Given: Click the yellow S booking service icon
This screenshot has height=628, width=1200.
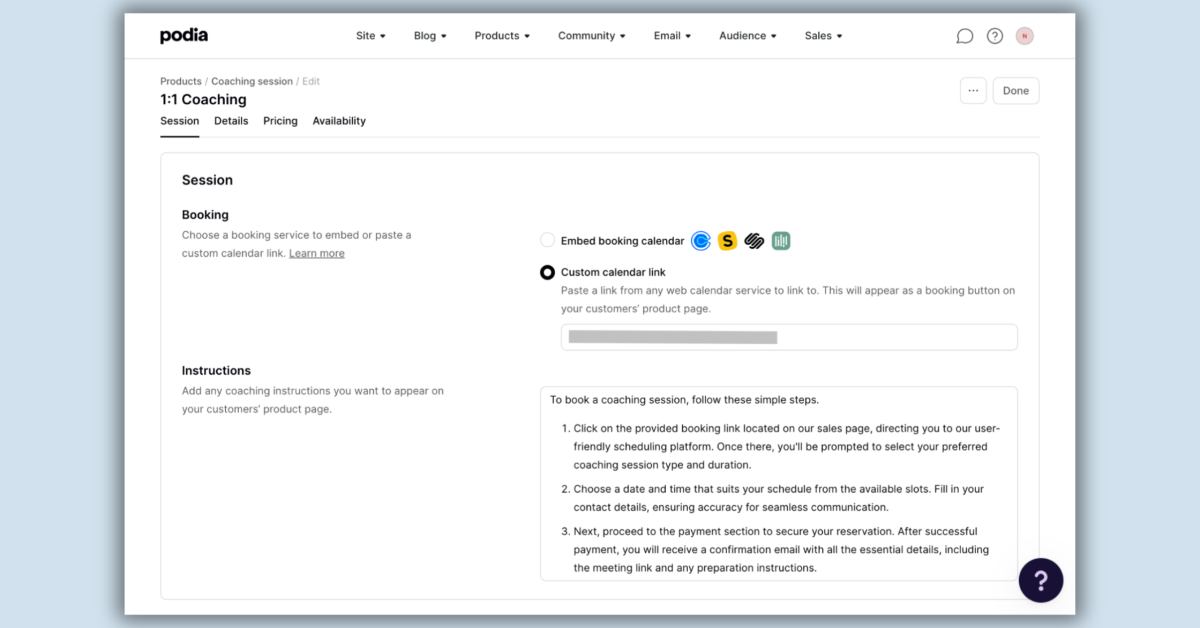Looking at the screenshot, I should coord(728,241).
